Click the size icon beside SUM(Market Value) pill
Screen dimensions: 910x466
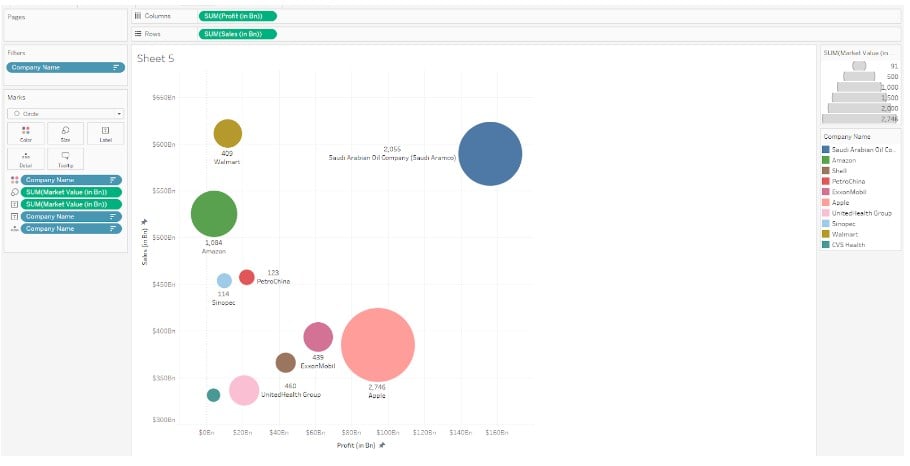tap(15, 192)
